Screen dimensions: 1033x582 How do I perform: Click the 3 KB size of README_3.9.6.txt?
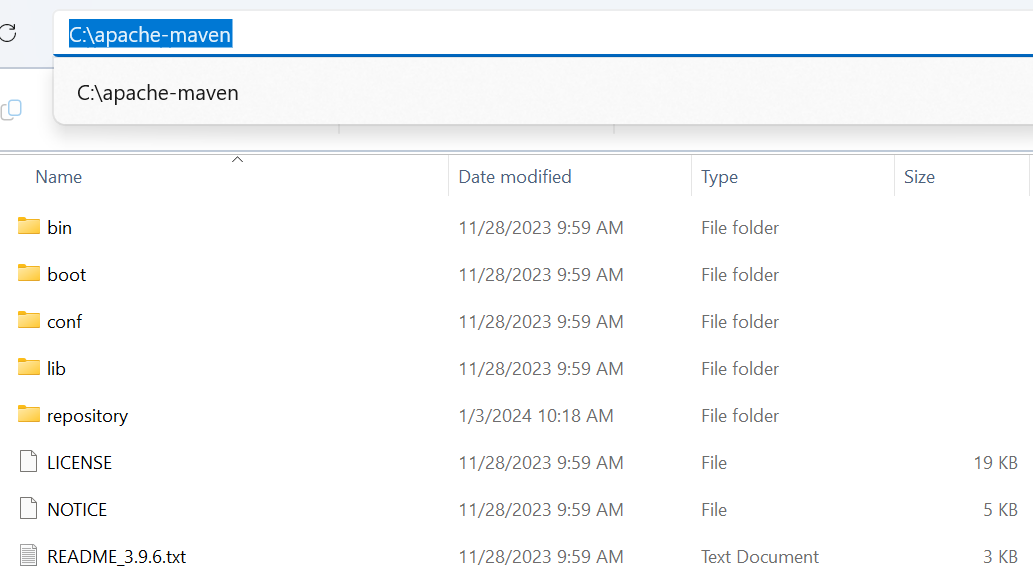coord(1000,557)
